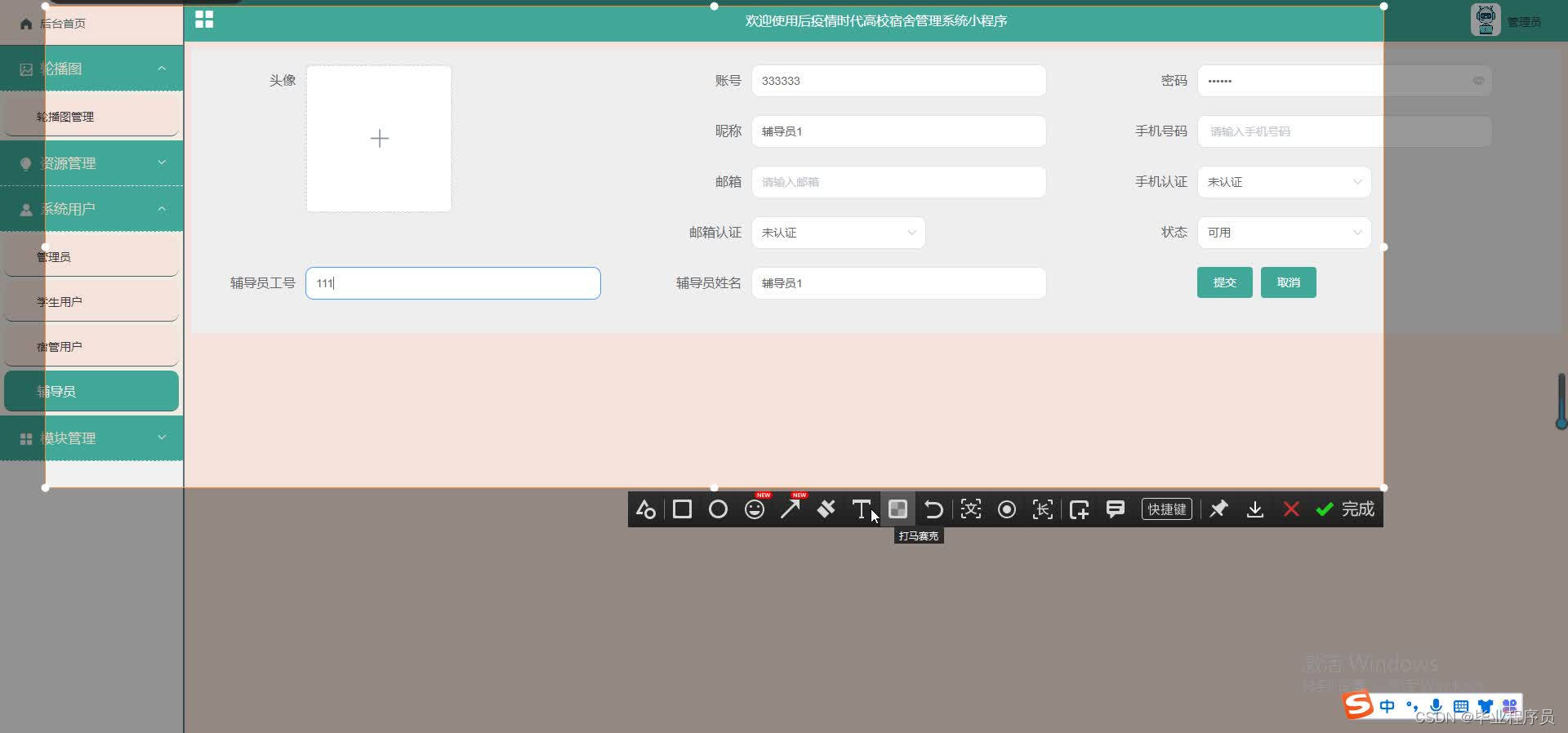This screenshot has height=733, width=1568.
Task: Select the arrow annotation tool
Action: coord(791,509)
